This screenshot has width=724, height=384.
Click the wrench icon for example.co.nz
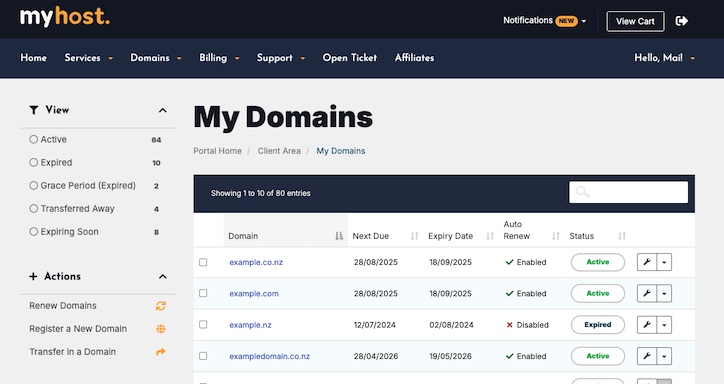(x=647, y=262)
